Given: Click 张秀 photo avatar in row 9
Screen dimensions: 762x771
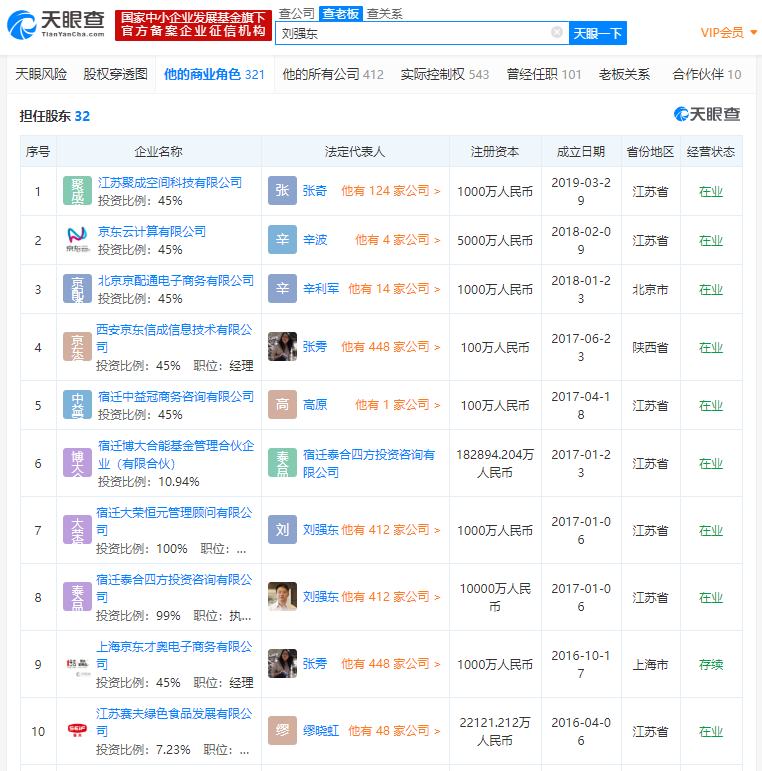Looking at the screenshot, I should pyautogui.click(x=282, y=663).
